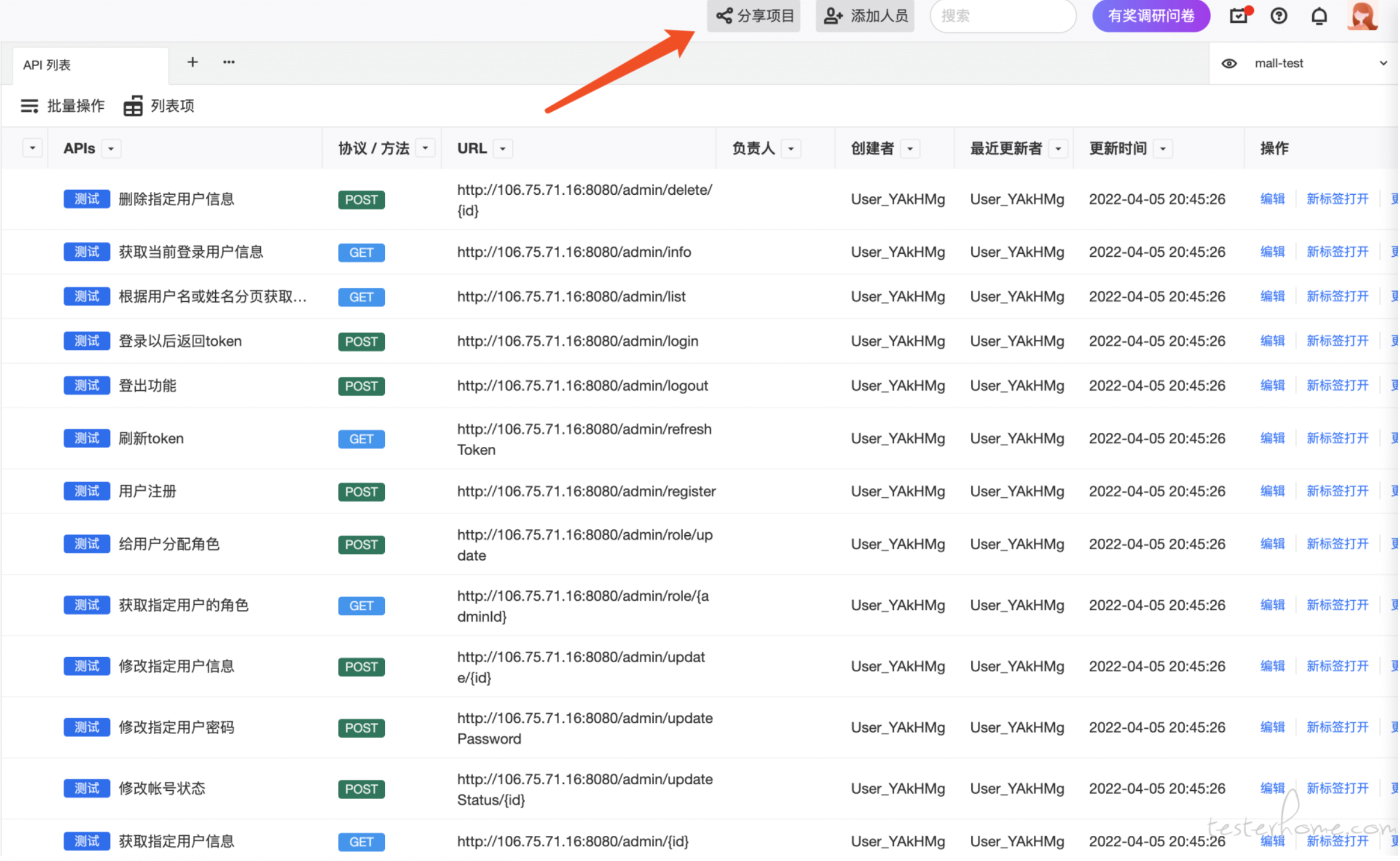Click the share project icon button
This screenshot has width=1400, height=861.
[754, 16]
